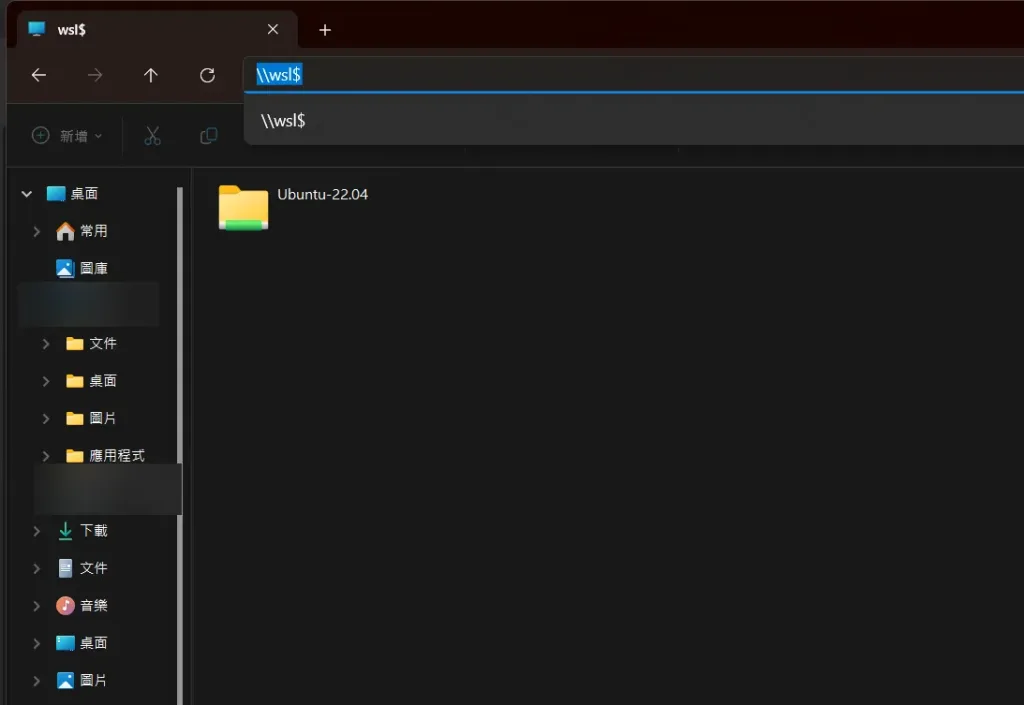The height and width of the screenshot is (705, 1024).
Task: Expand the lower 桌面 desktop node
Action: pos(37,643)
